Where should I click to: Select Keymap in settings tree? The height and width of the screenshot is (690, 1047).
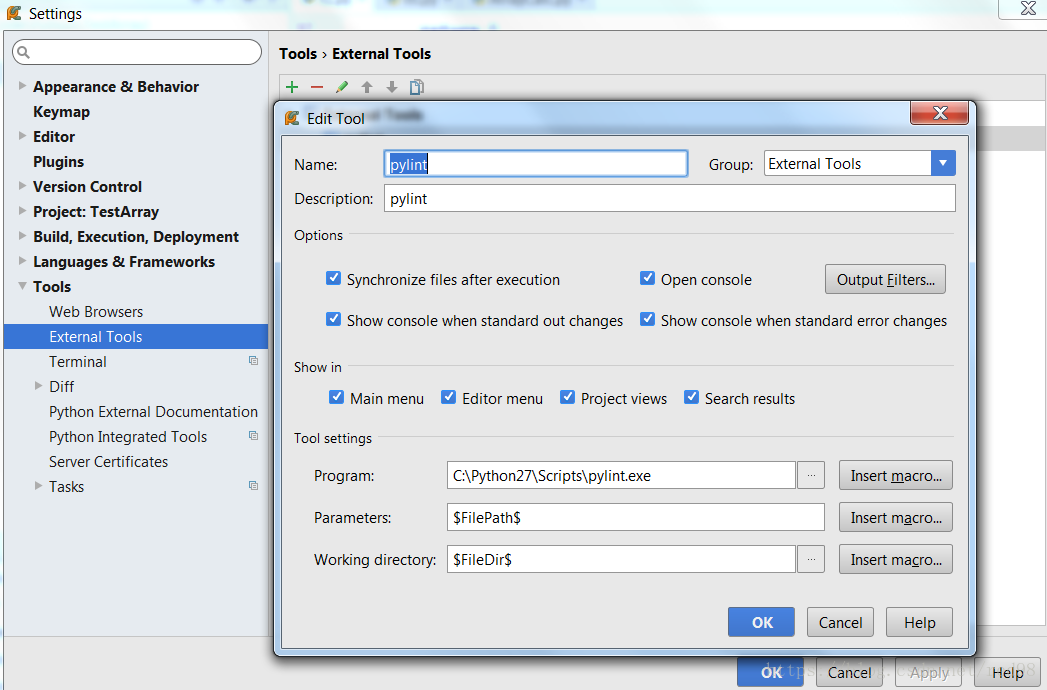click(x=61, y=112)
